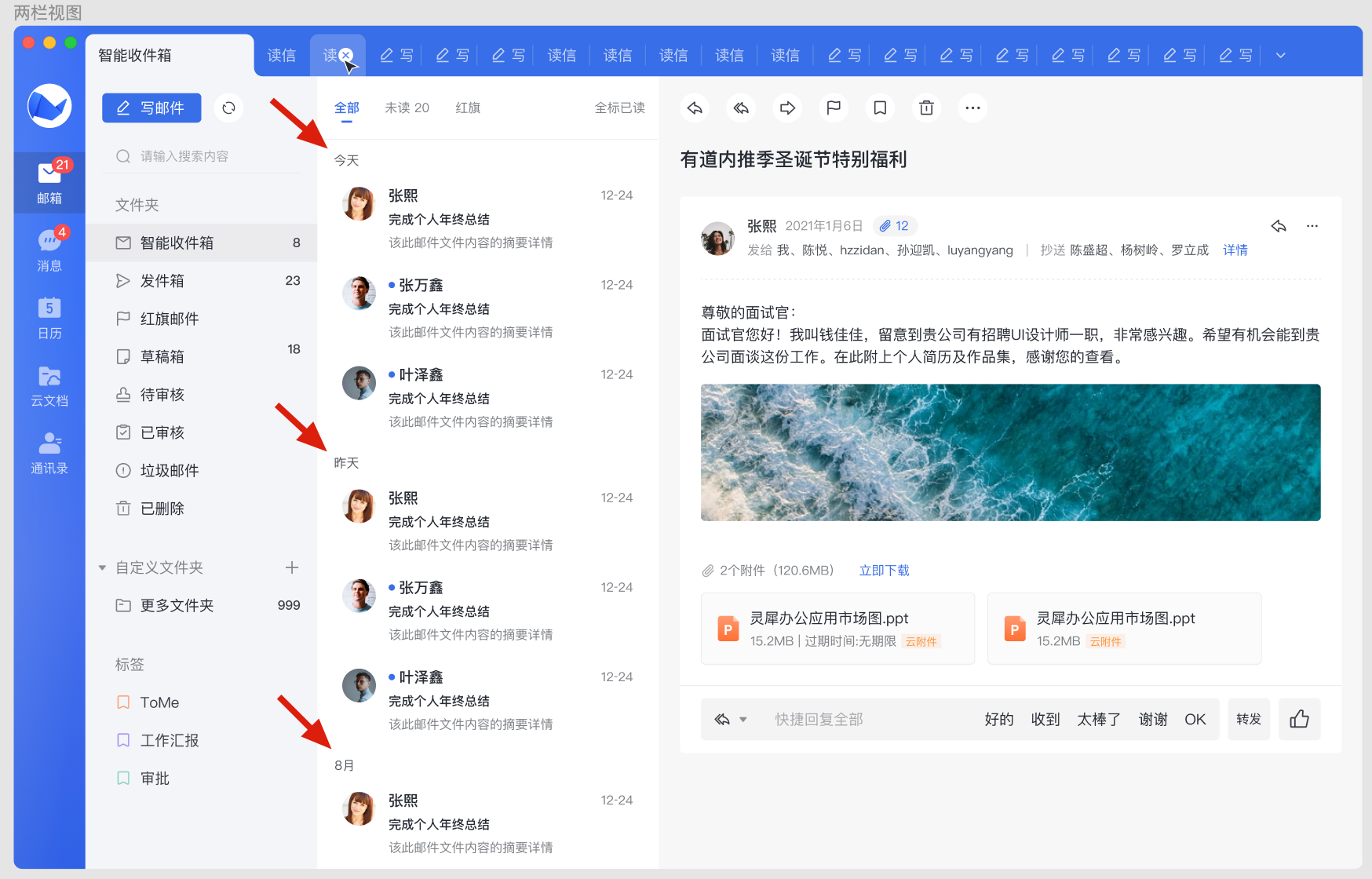Click 立即下载 to download attachments
The image size is (1372, 879).
tap(884, 571)
